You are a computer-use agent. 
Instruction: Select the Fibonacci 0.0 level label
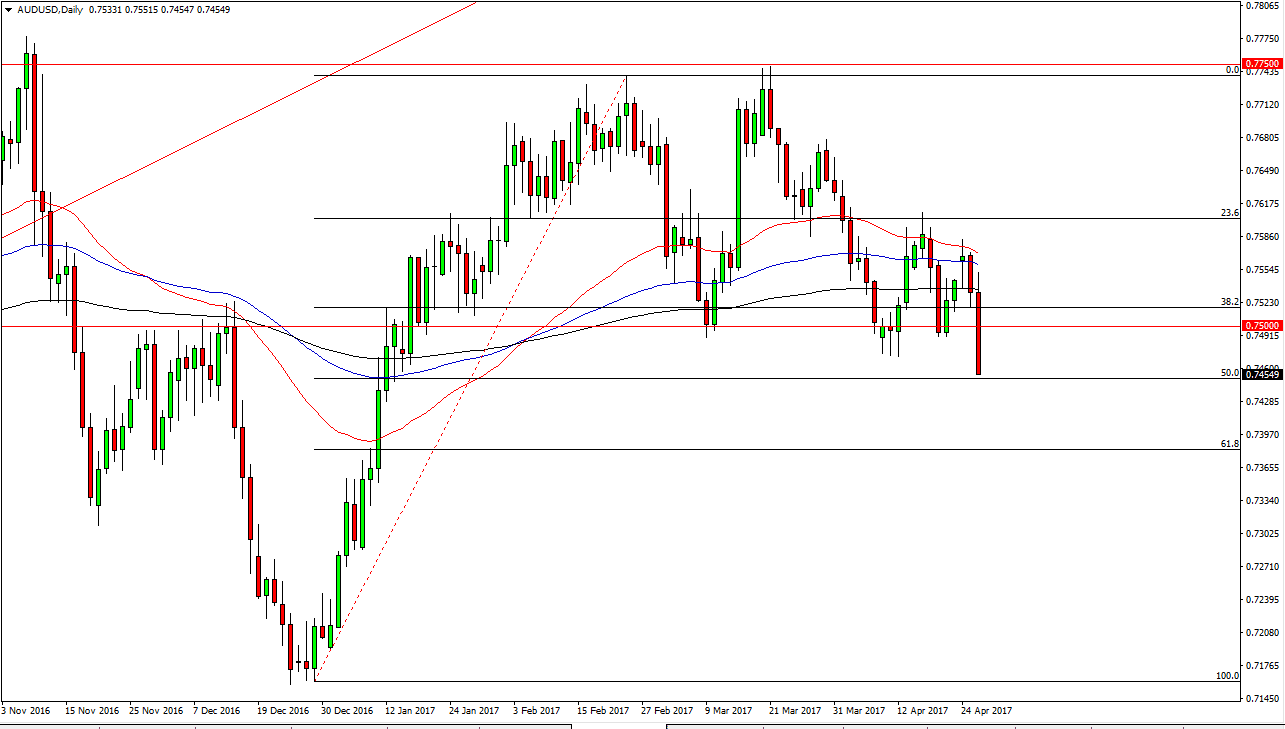point(1232,70)
